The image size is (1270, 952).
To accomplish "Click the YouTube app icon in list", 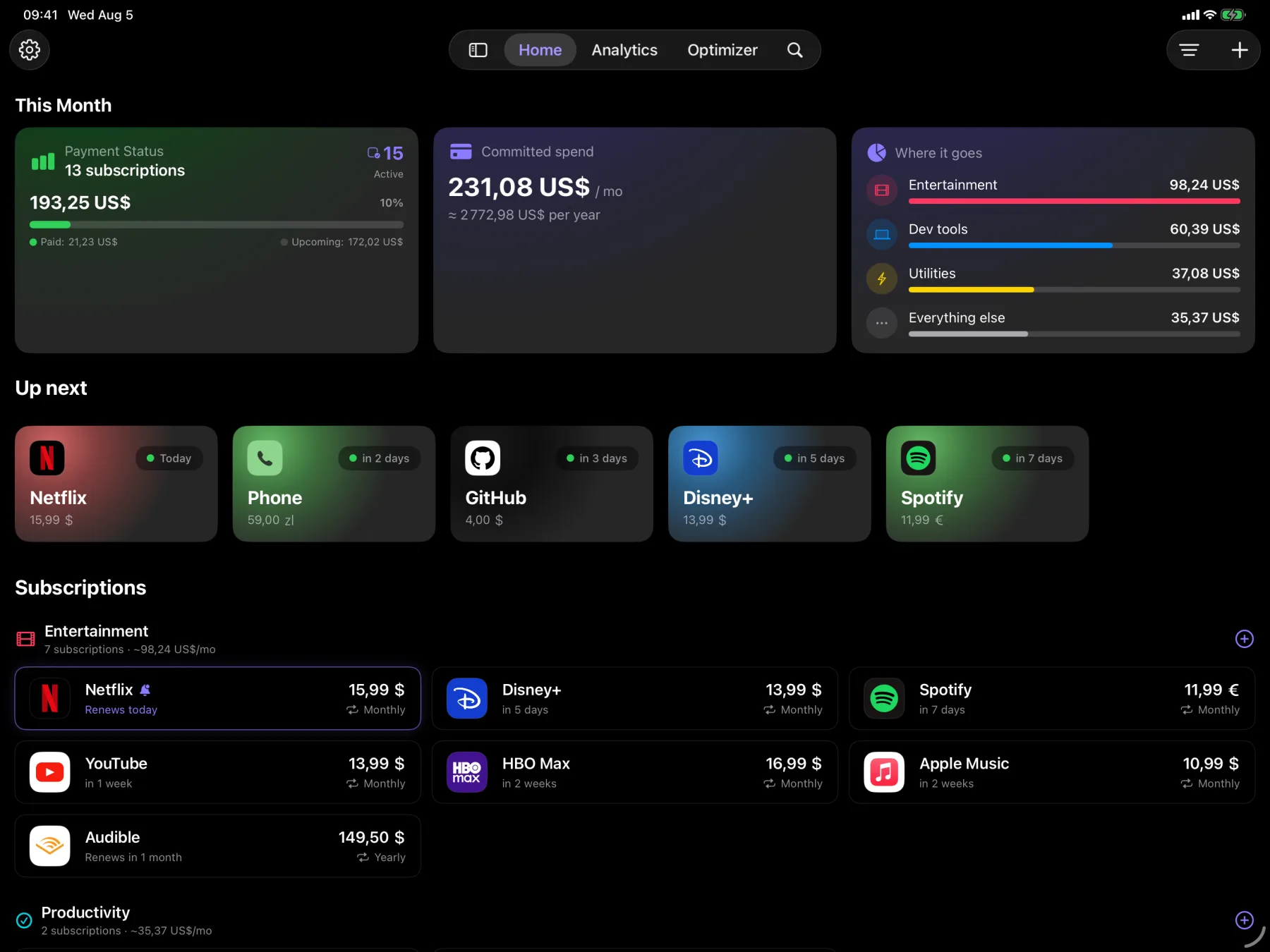I will tap(50, 772).
